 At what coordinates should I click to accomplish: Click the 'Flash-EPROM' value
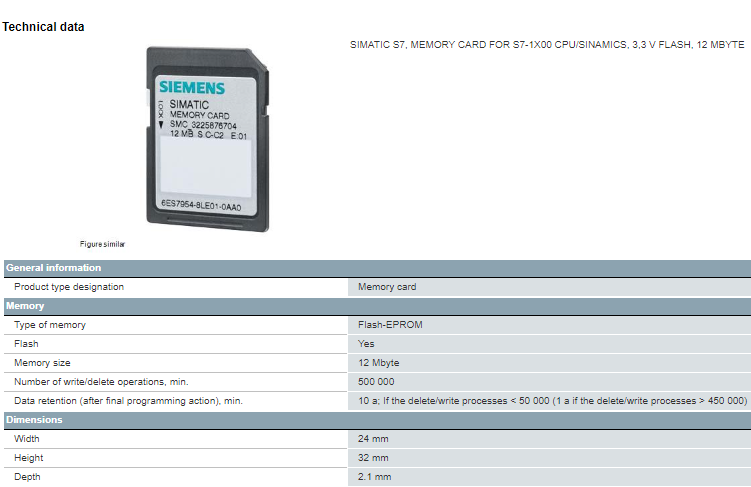(390, 325)
